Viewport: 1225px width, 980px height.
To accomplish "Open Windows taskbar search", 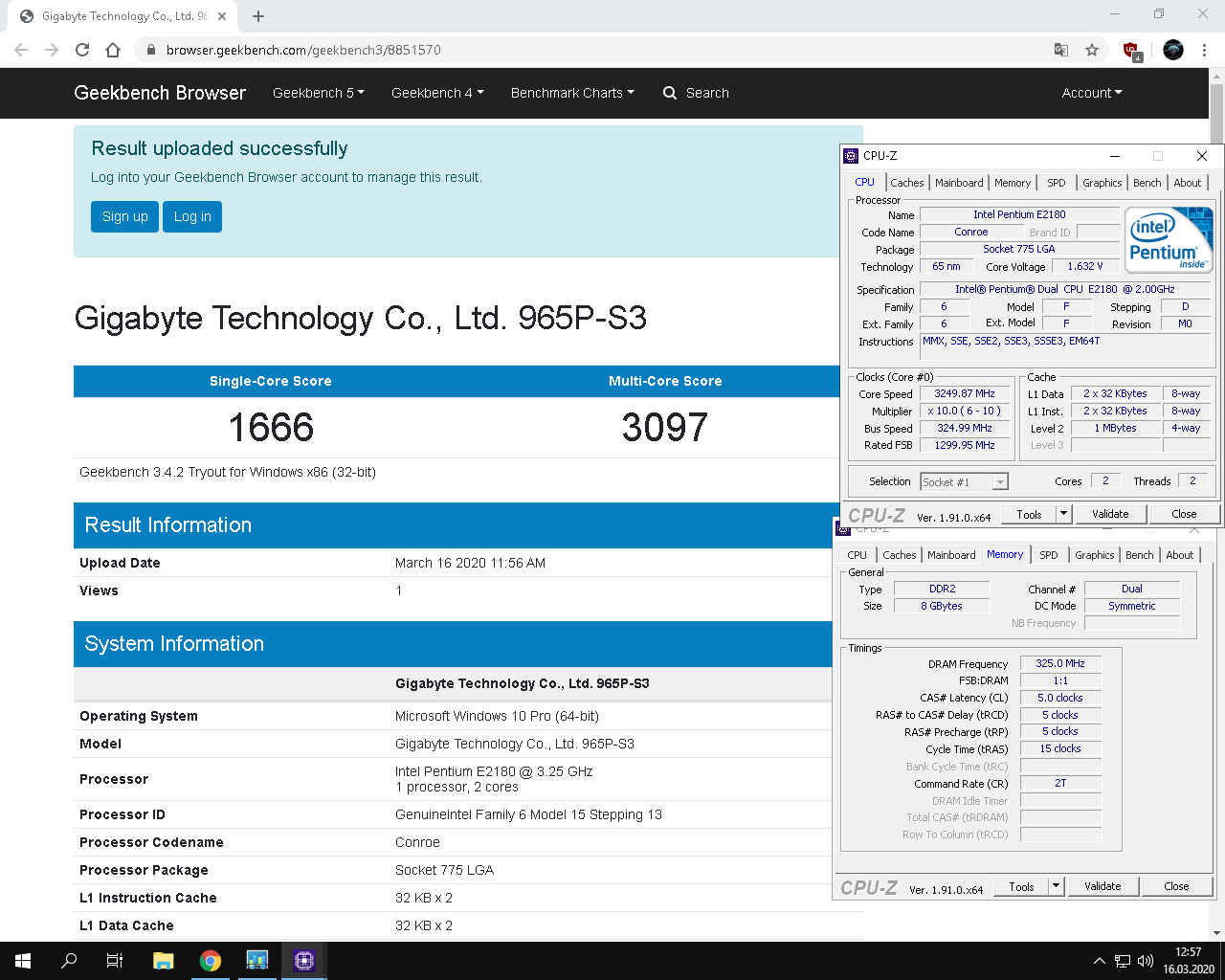I will coord(69,961).
